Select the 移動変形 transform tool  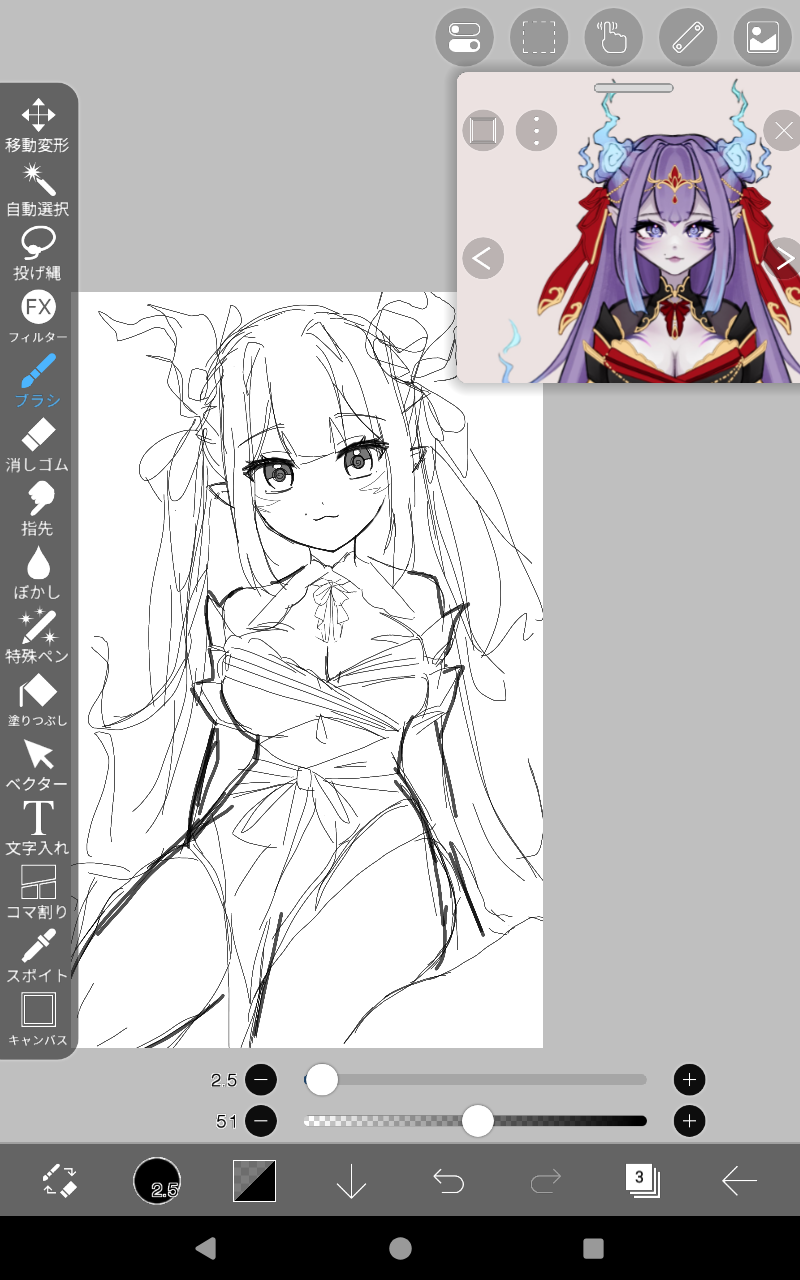tap(38, 125)
